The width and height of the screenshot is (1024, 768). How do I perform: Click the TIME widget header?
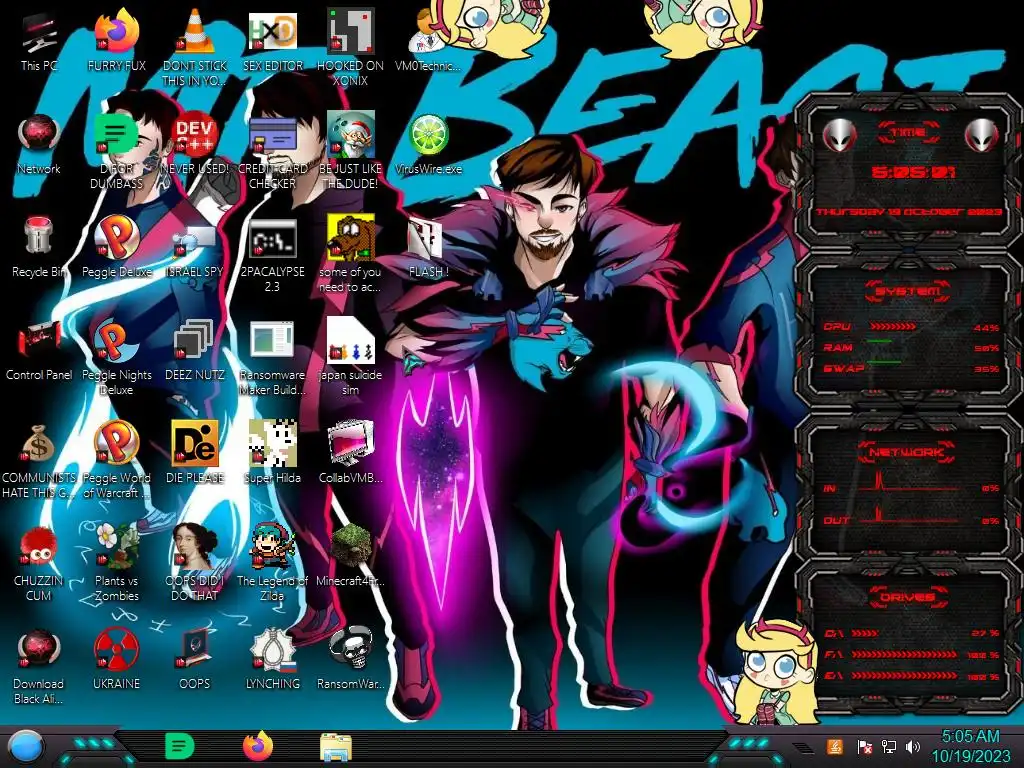tap(908, 133)
